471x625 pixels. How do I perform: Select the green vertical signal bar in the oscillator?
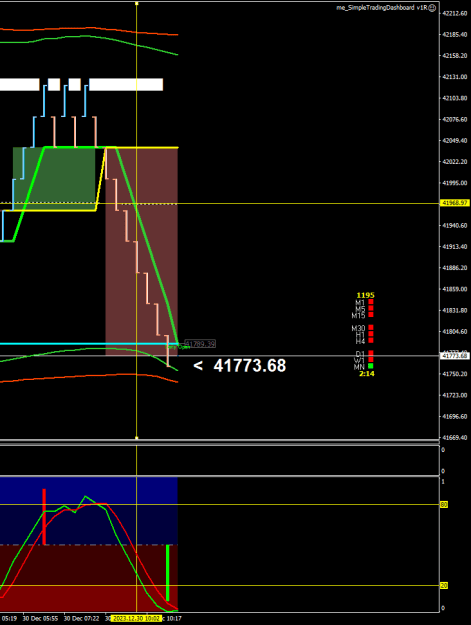(x=167, y=573)
